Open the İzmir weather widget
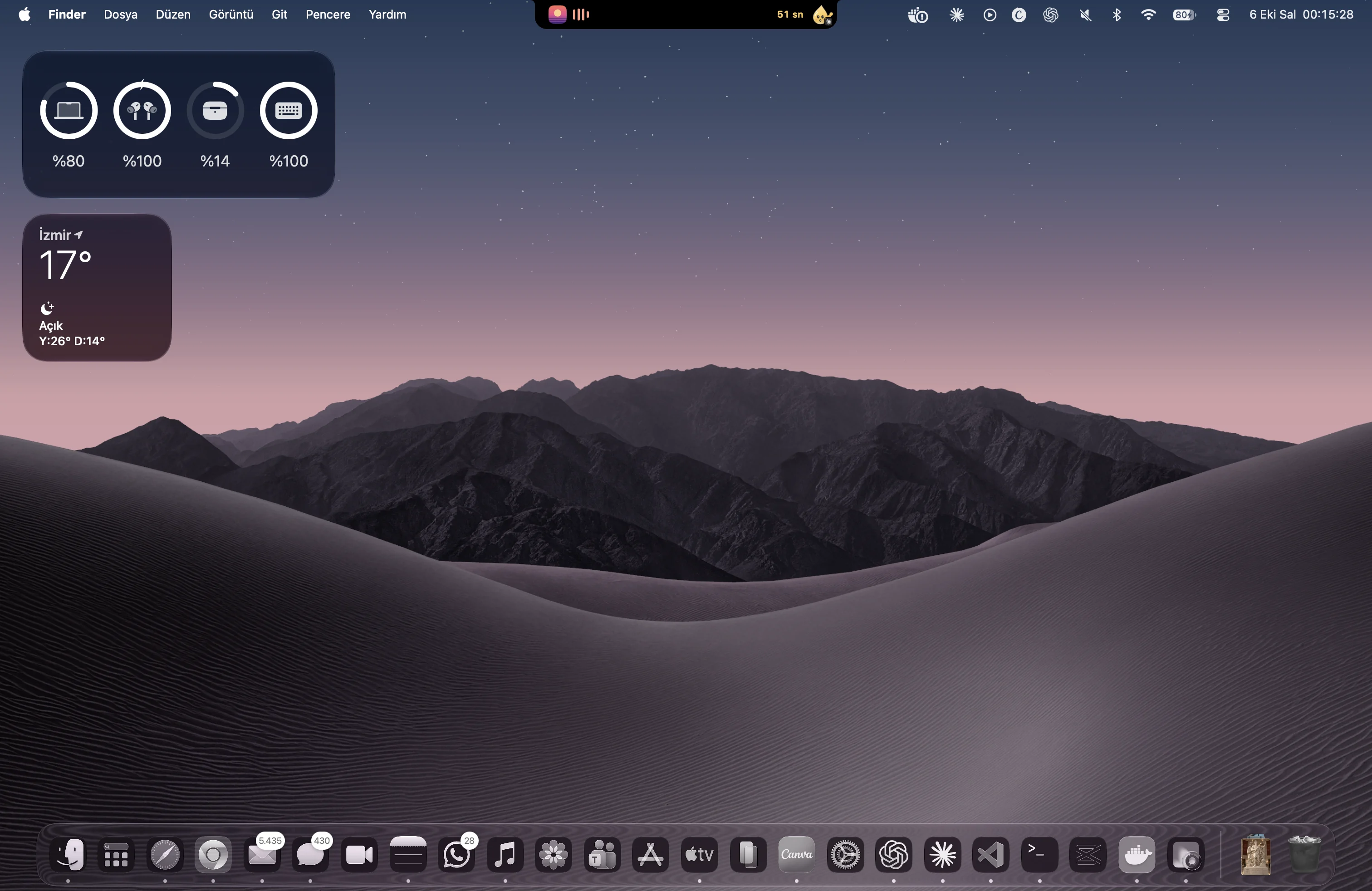The image size is (1372, 891). click(97, 288)
